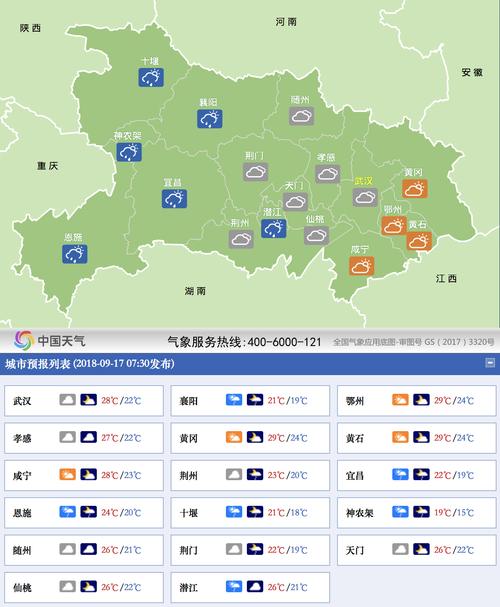The width and height of the screenshot is (500, 607).
Task: Click the Enshi rain icon on map
Action: click(x=75, y=254)
